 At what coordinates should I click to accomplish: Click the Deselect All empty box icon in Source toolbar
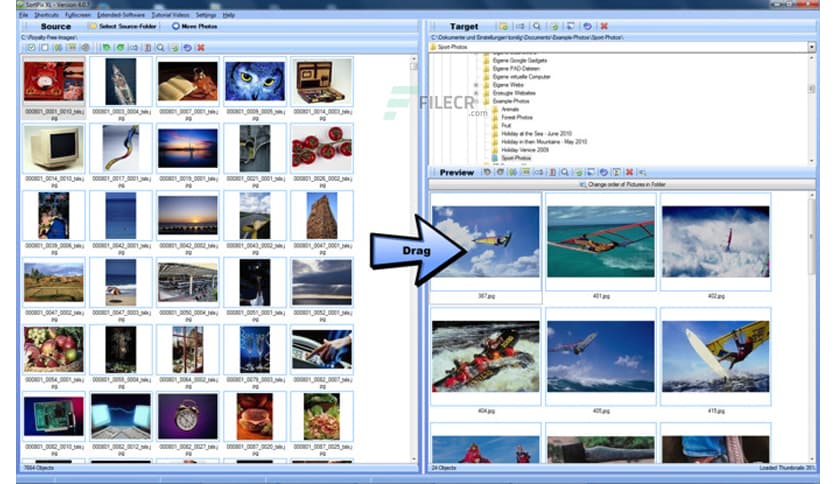pyautogui.click(x=45, y=48)
